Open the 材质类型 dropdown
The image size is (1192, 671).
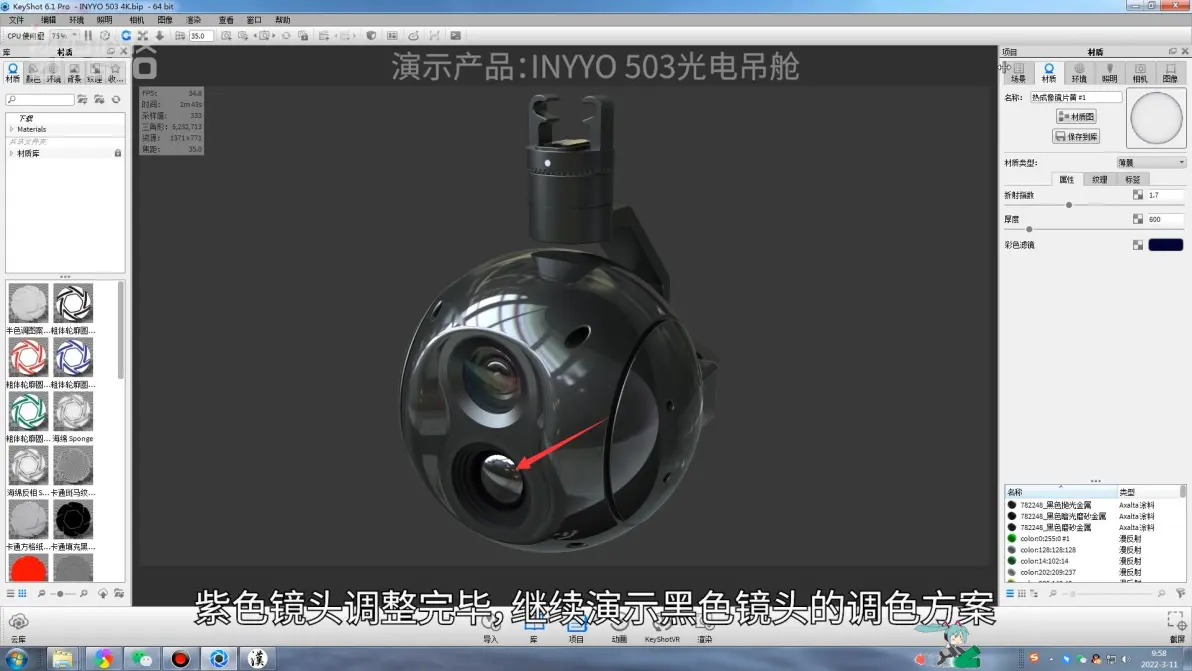click(1151, 163)
